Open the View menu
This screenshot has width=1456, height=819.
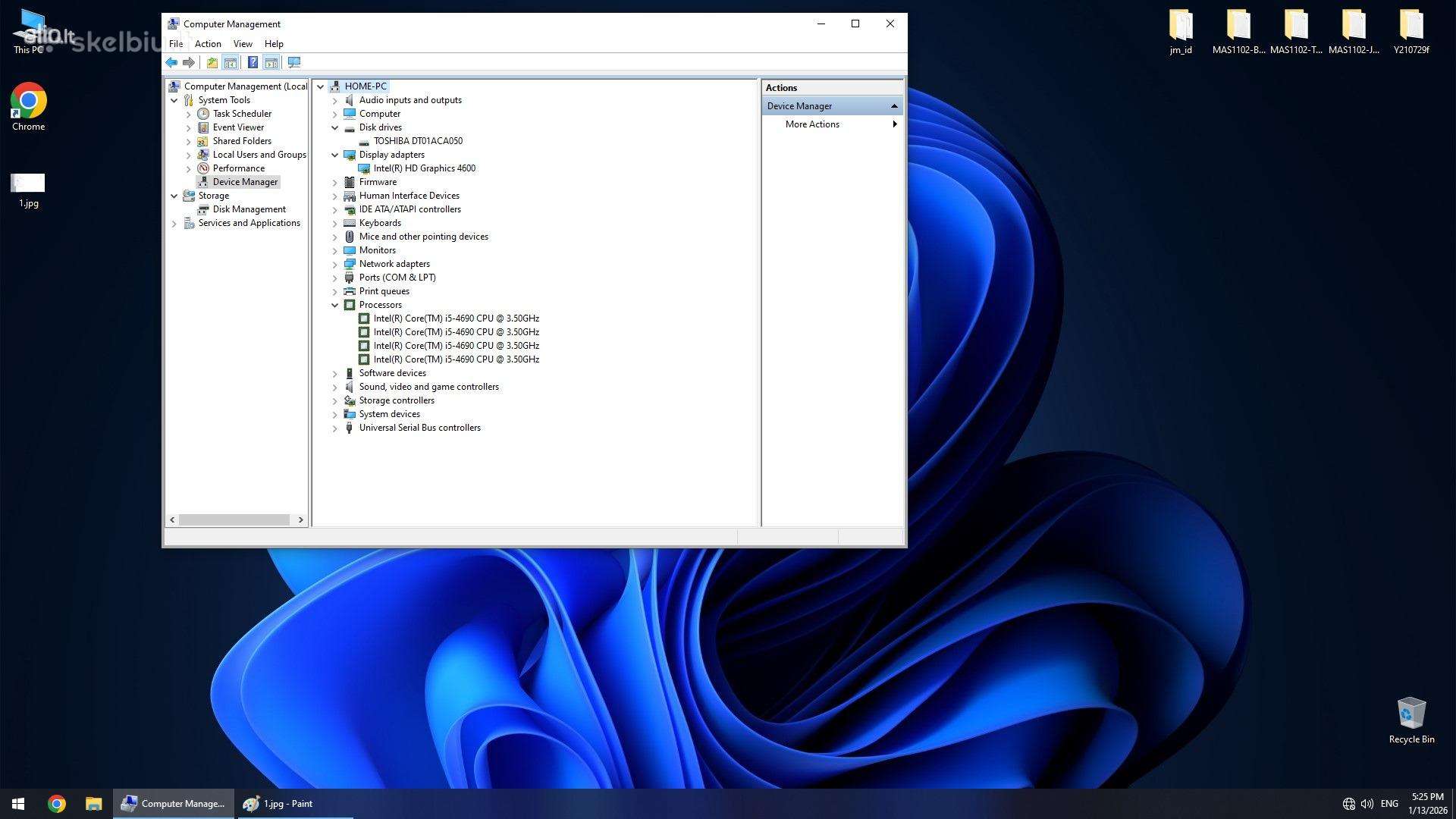(x=243, y=44)
